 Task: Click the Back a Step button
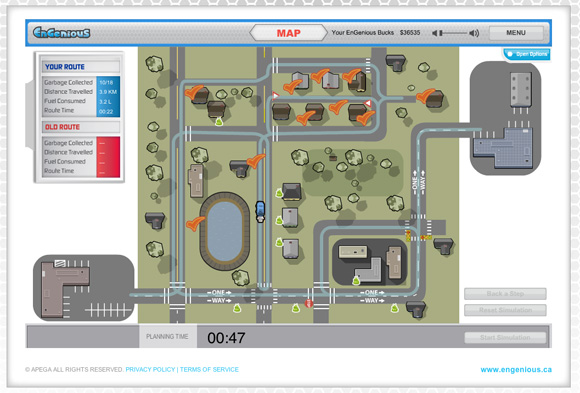[x=505, y=294]
